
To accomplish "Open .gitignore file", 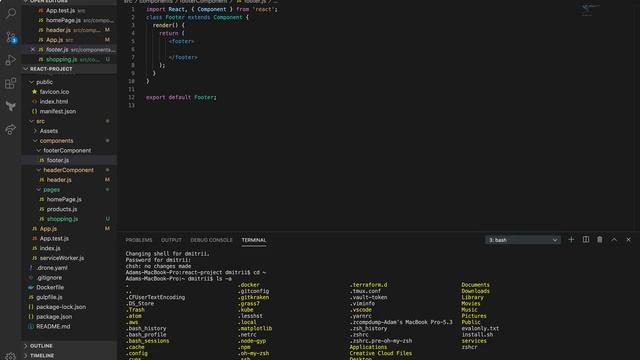I will [x=69, y=278].
